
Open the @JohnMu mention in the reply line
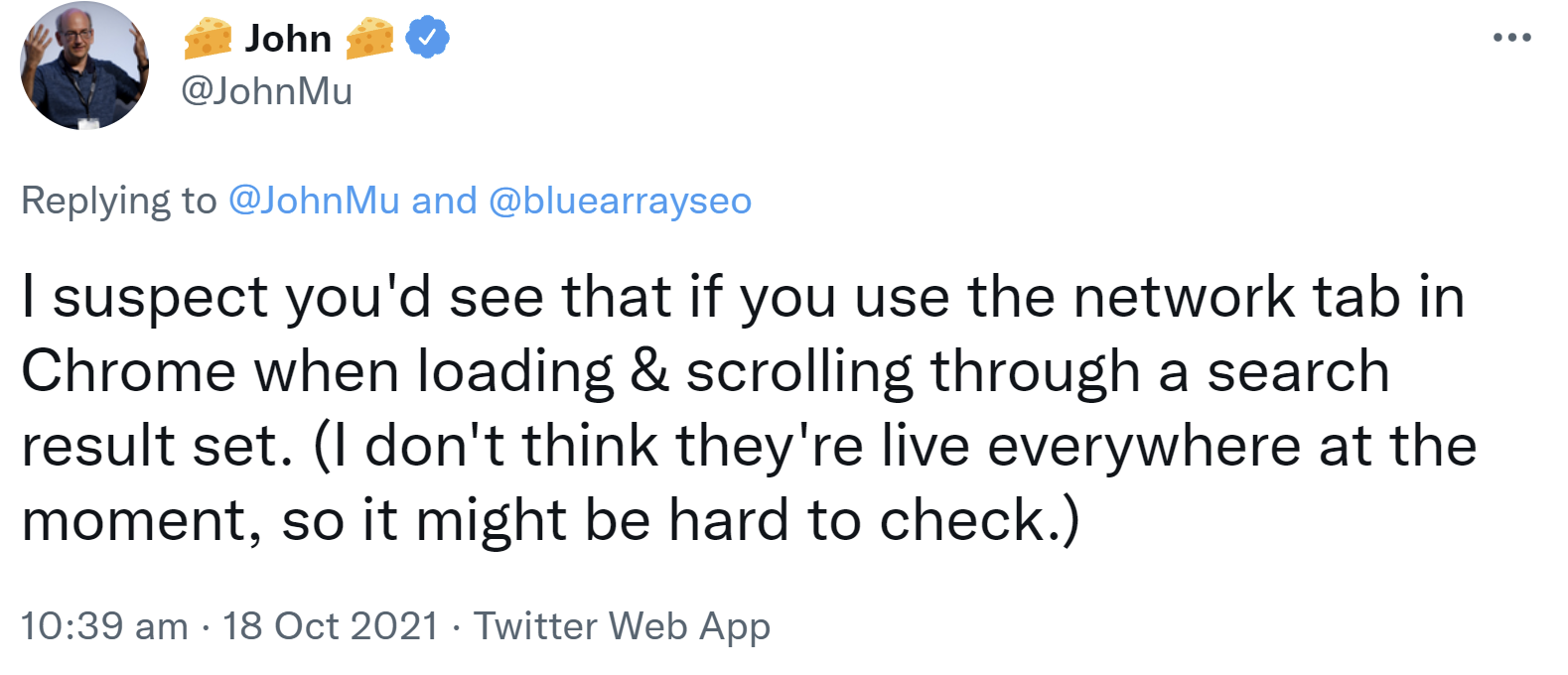click(x=314, y=201)
